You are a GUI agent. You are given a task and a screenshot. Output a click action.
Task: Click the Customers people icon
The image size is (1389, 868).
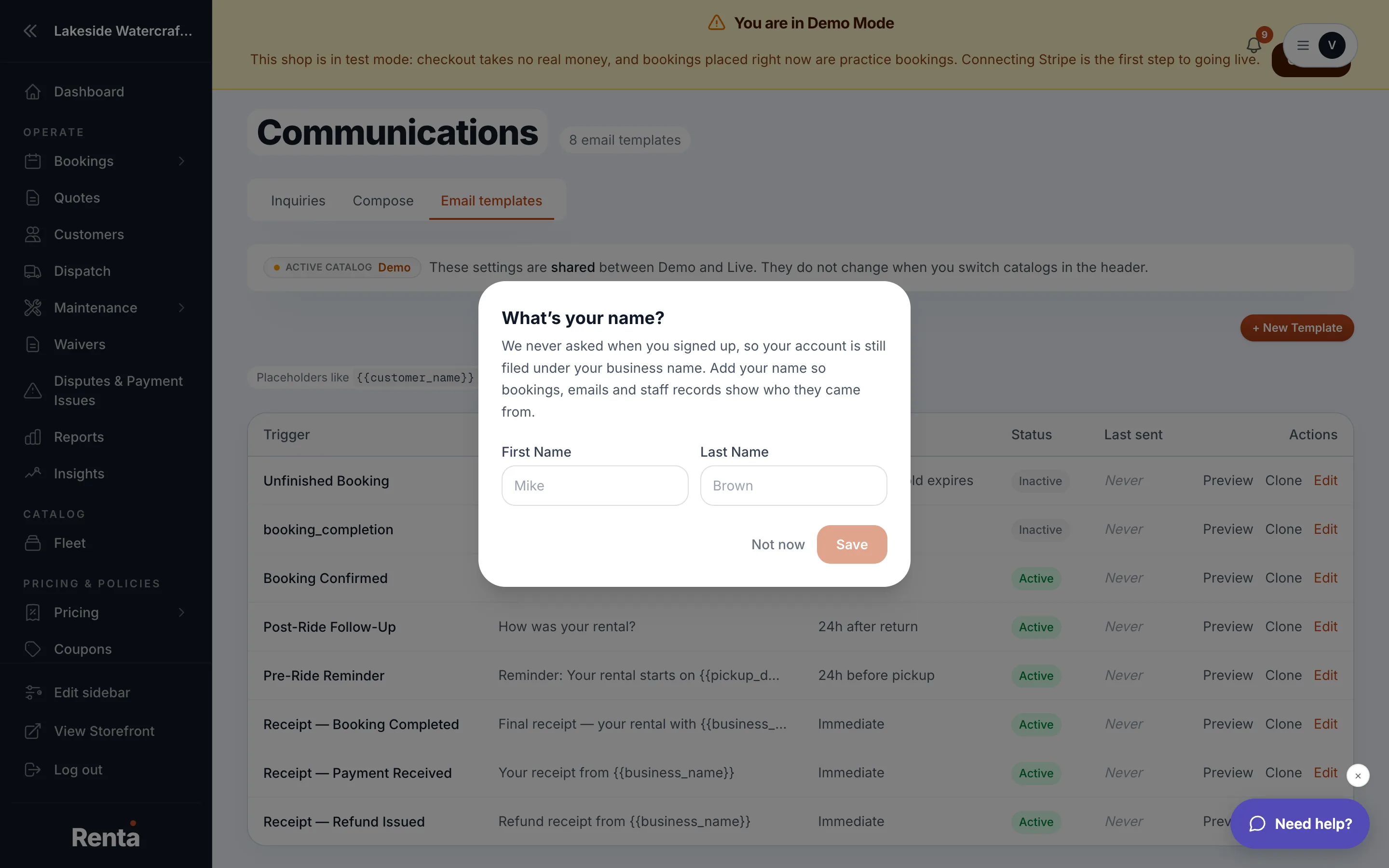(x=33, y=235)
